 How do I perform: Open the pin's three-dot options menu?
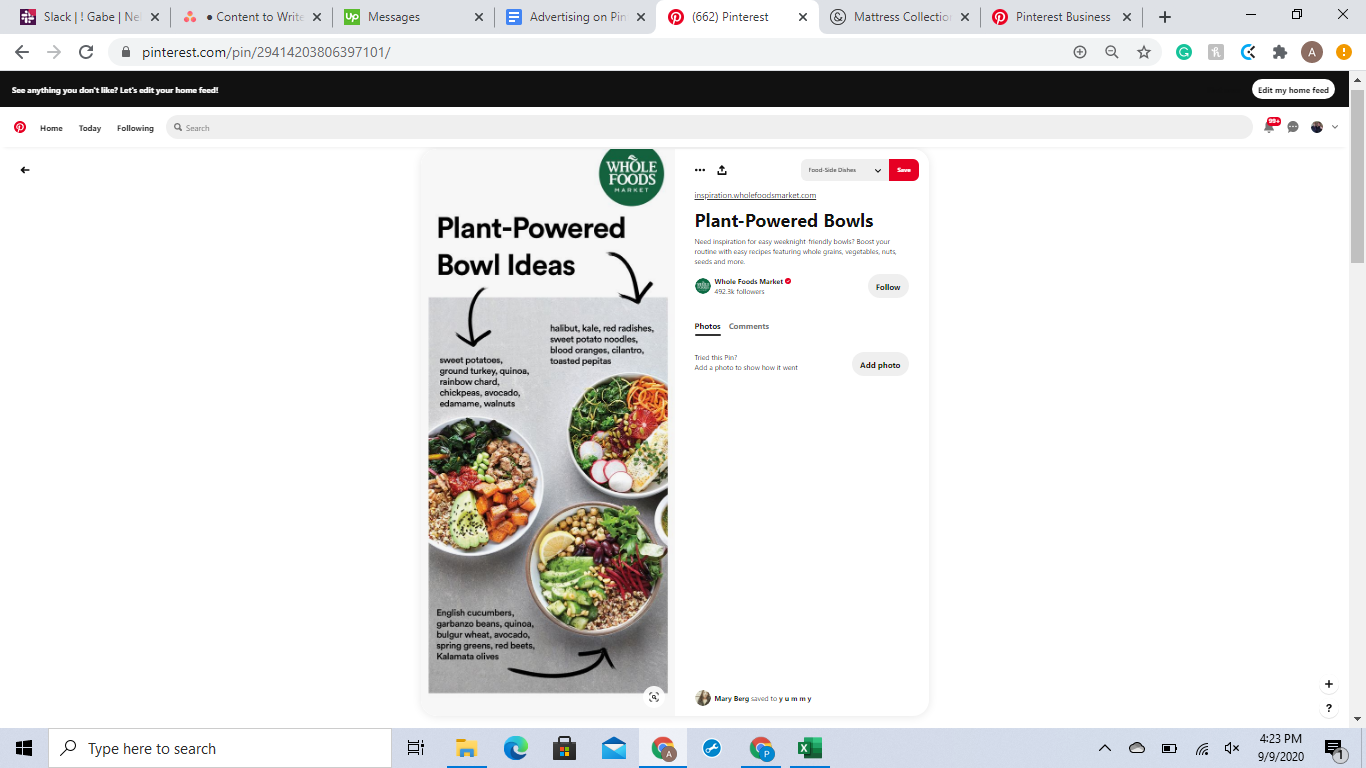(x=700, y=170)
